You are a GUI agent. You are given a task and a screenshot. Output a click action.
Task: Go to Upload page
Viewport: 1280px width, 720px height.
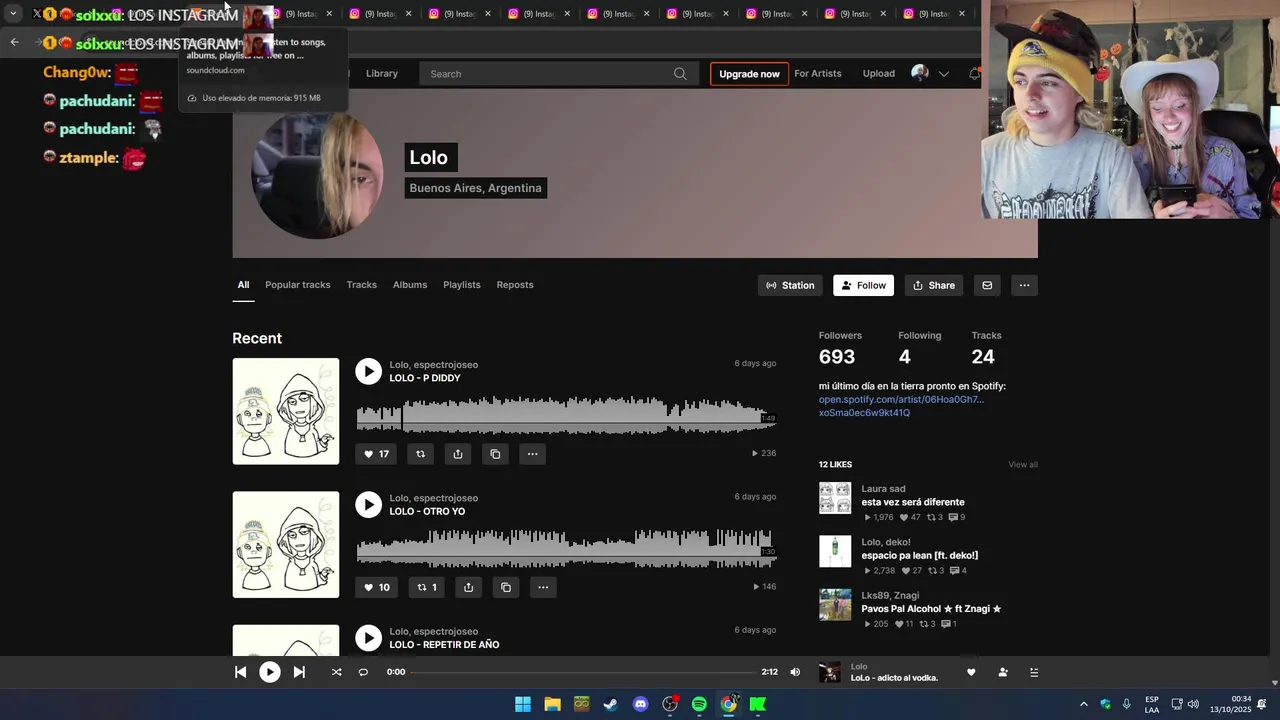(879, 73)
